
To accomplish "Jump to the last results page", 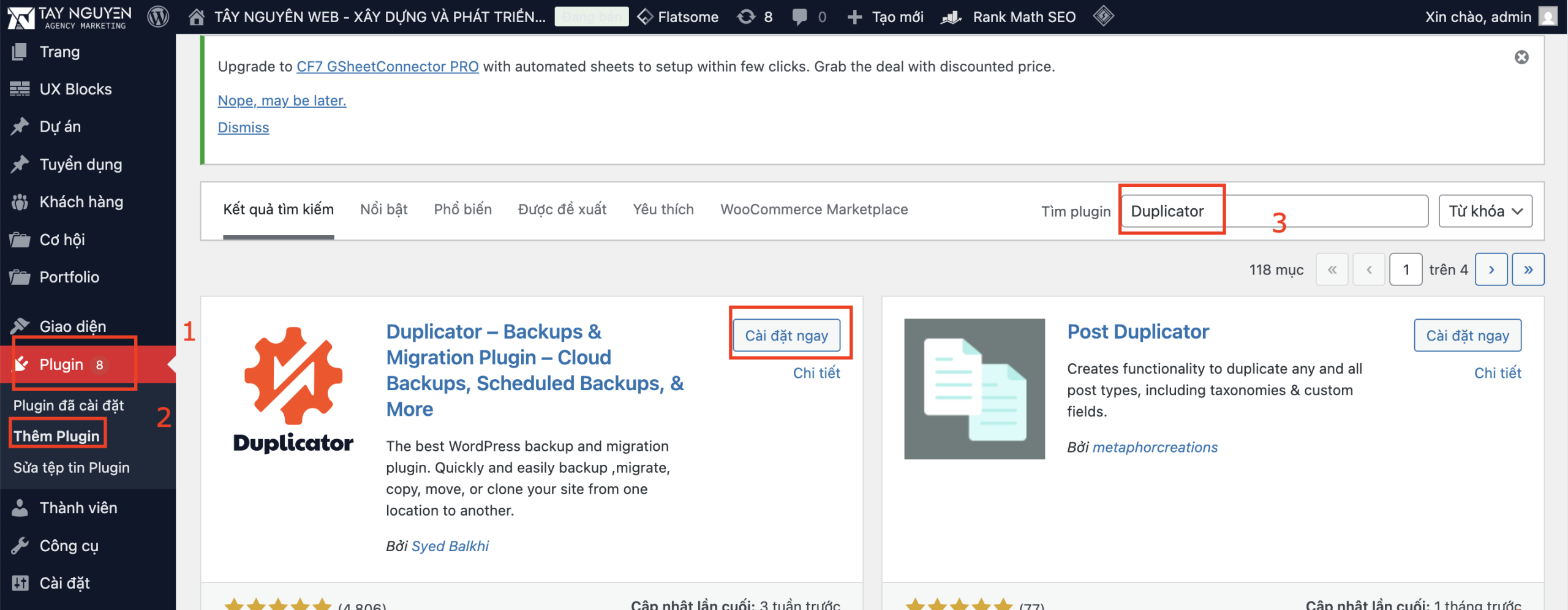I will point(1528,269).
